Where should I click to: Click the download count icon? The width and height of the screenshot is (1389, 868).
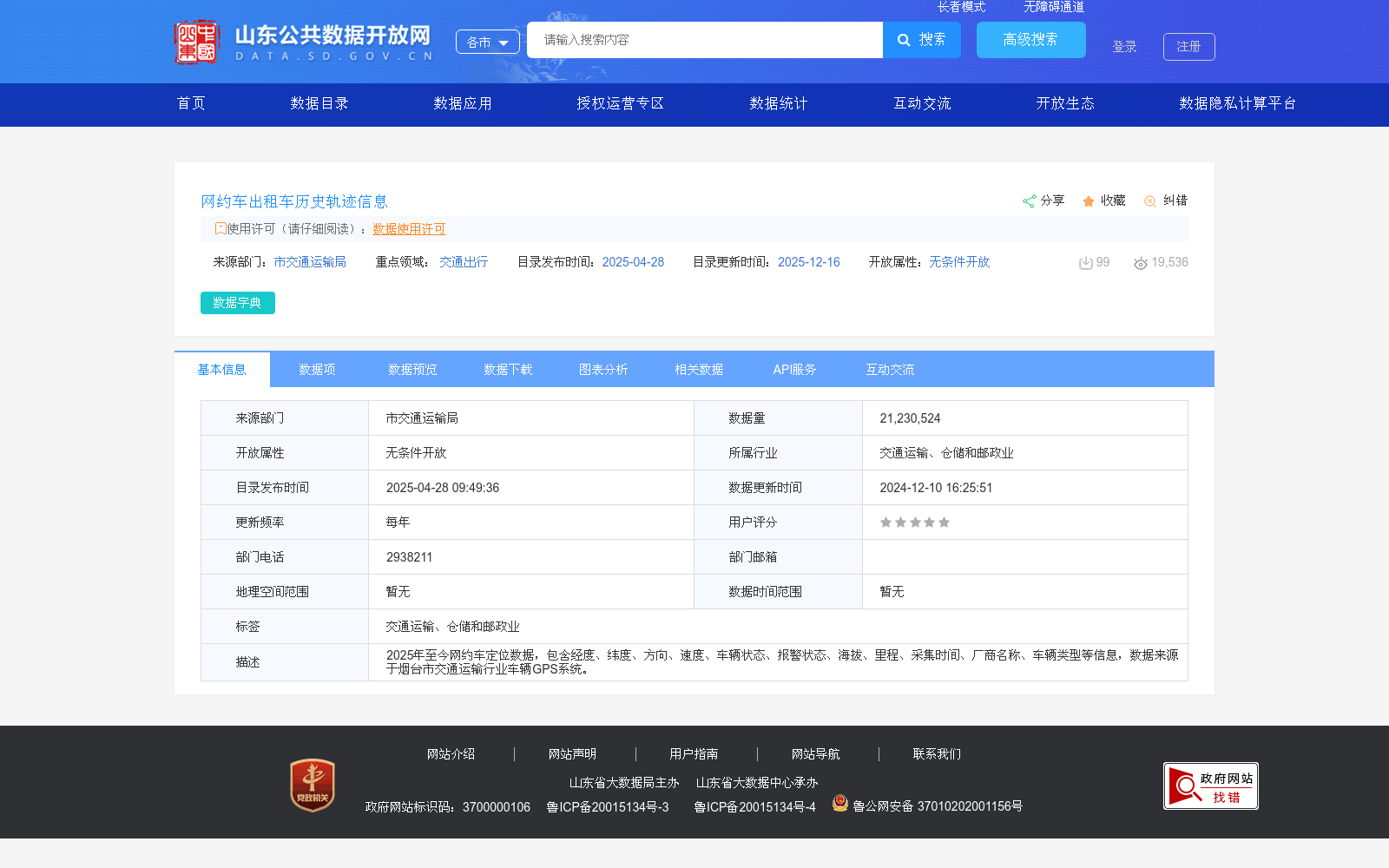pos(1085,263)
